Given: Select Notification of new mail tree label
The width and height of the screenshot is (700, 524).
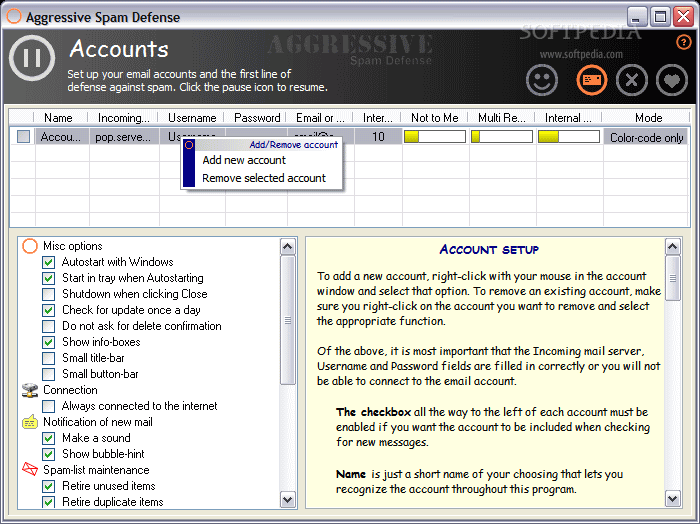Looking at the screenshot, I should (x=97, y=422).
